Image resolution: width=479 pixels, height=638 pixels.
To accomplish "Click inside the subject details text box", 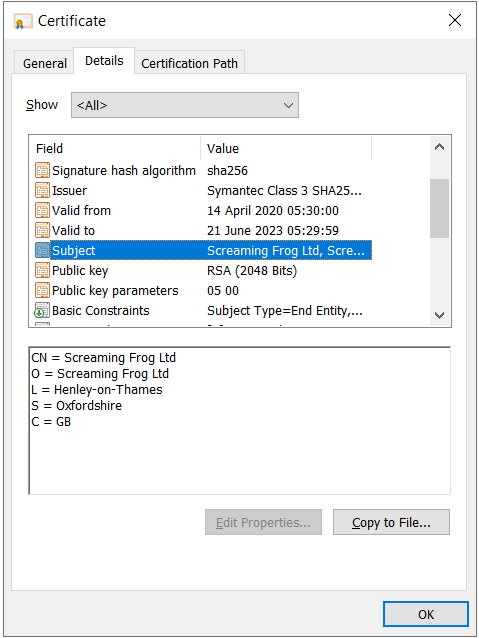I will point(240,421).
